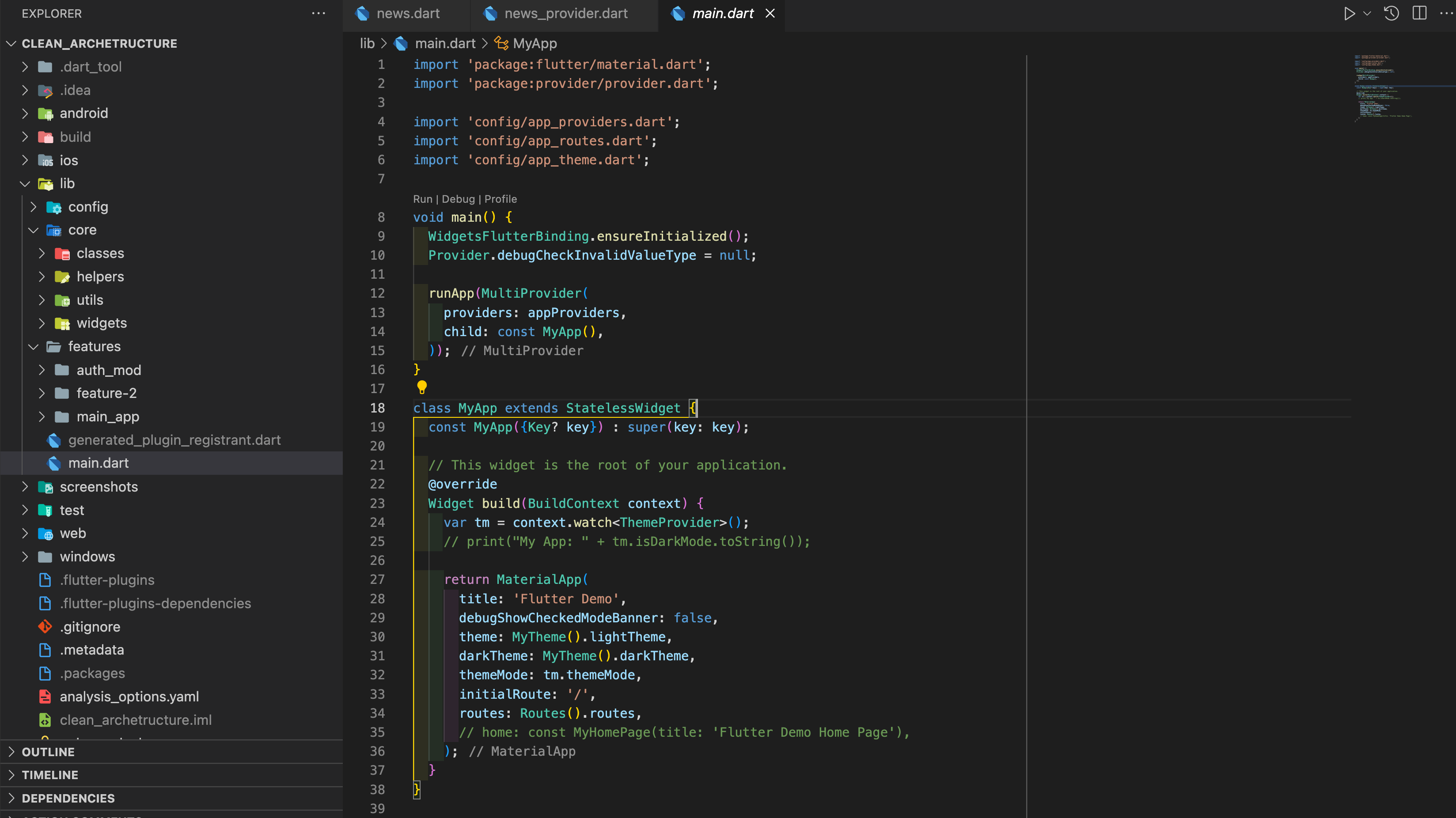
Task: Switch to the news_provider.dart tab
Action: 565,14
